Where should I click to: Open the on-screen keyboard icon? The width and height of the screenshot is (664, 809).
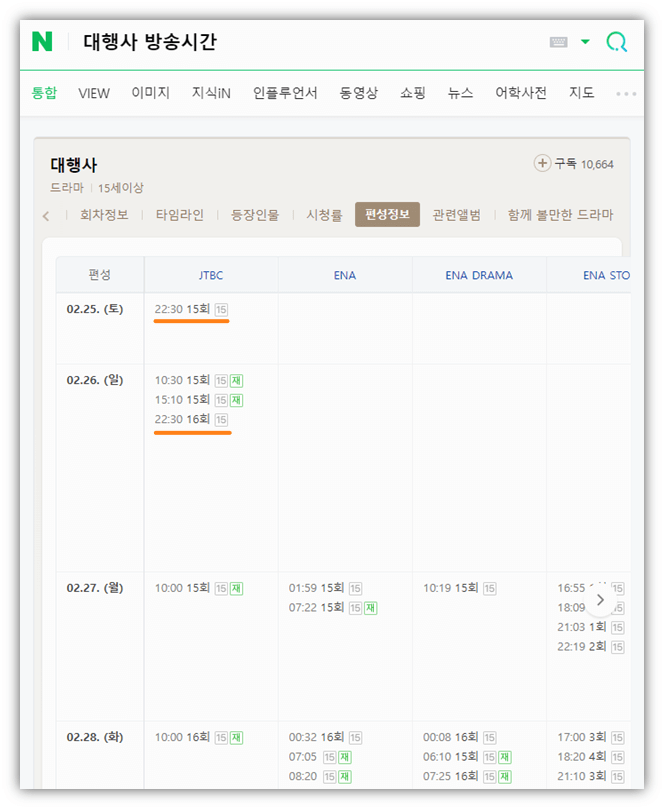(558, 42)
